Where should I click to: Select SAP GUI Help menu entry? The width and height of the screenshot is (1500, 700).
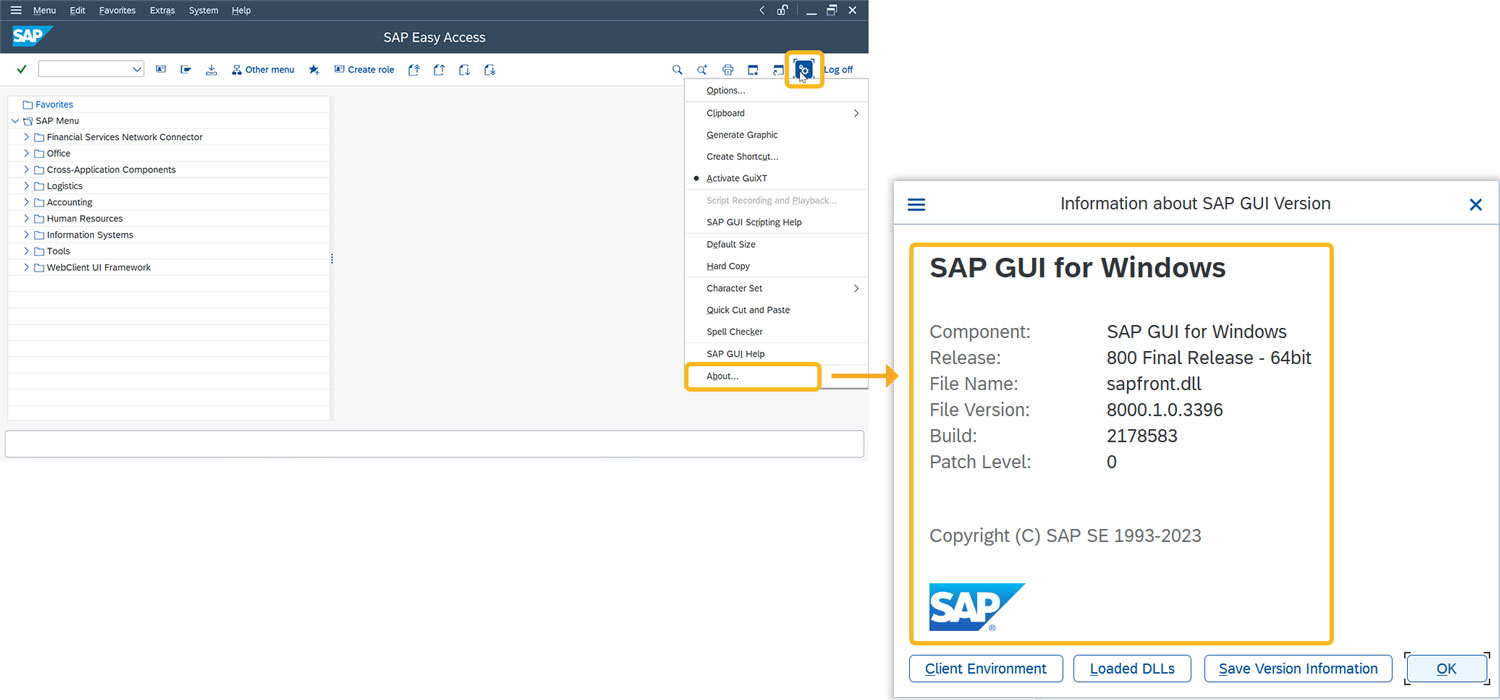click(776, 354)
